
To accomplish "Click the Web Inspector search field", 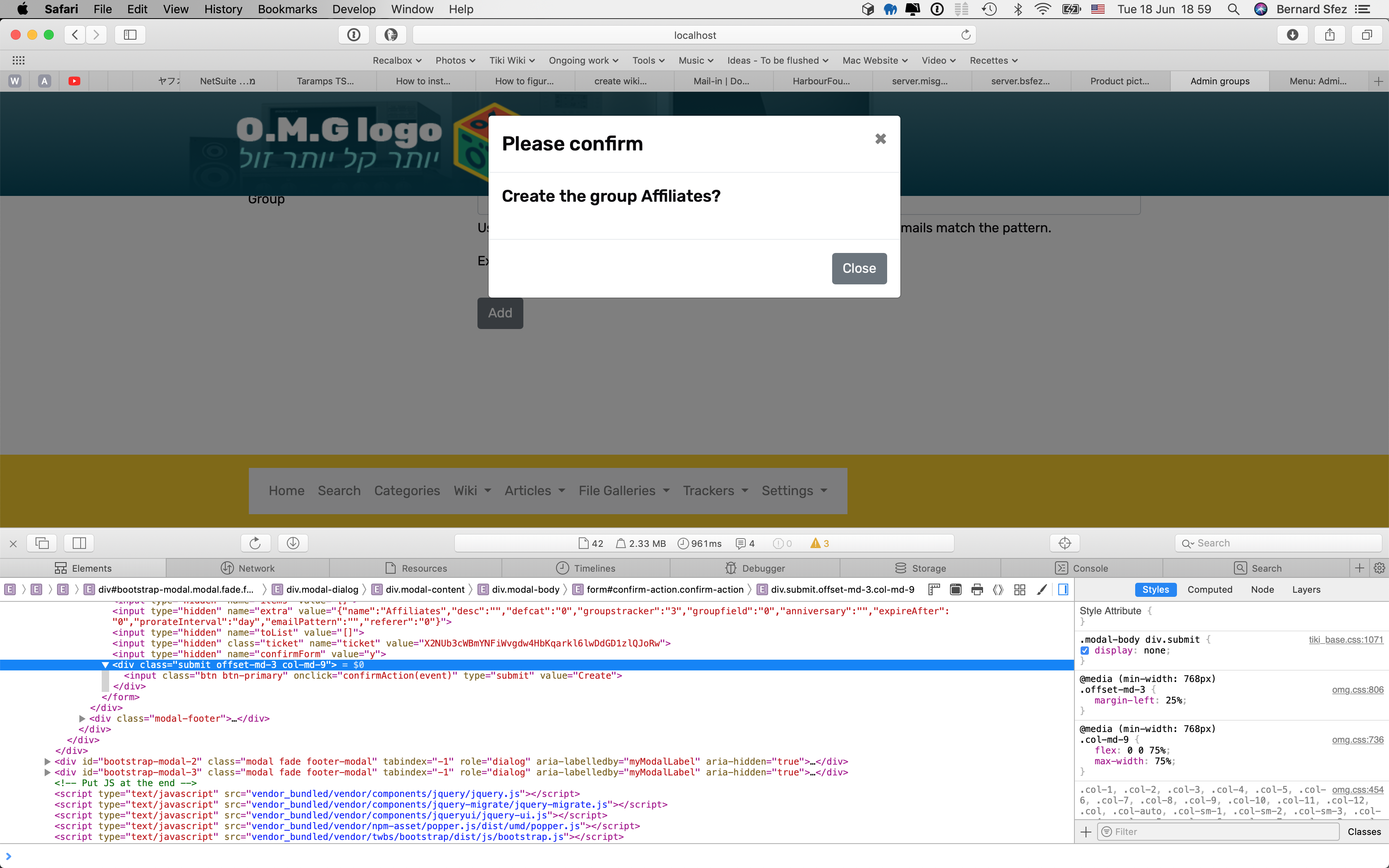I will coord(1278,543).
